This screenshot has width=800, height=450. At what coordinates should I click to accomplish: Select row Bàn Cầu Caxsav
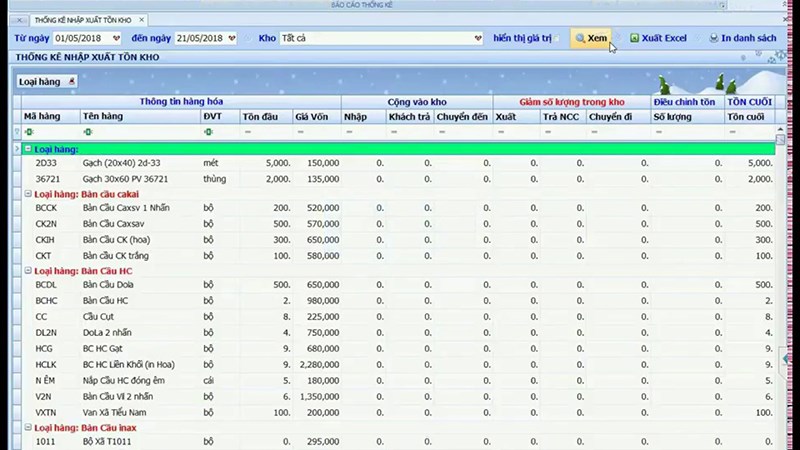[x=398, y=223]
